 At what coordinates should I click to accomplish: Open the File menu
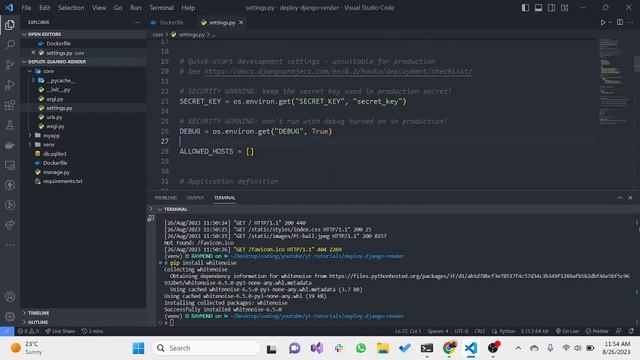26,8
